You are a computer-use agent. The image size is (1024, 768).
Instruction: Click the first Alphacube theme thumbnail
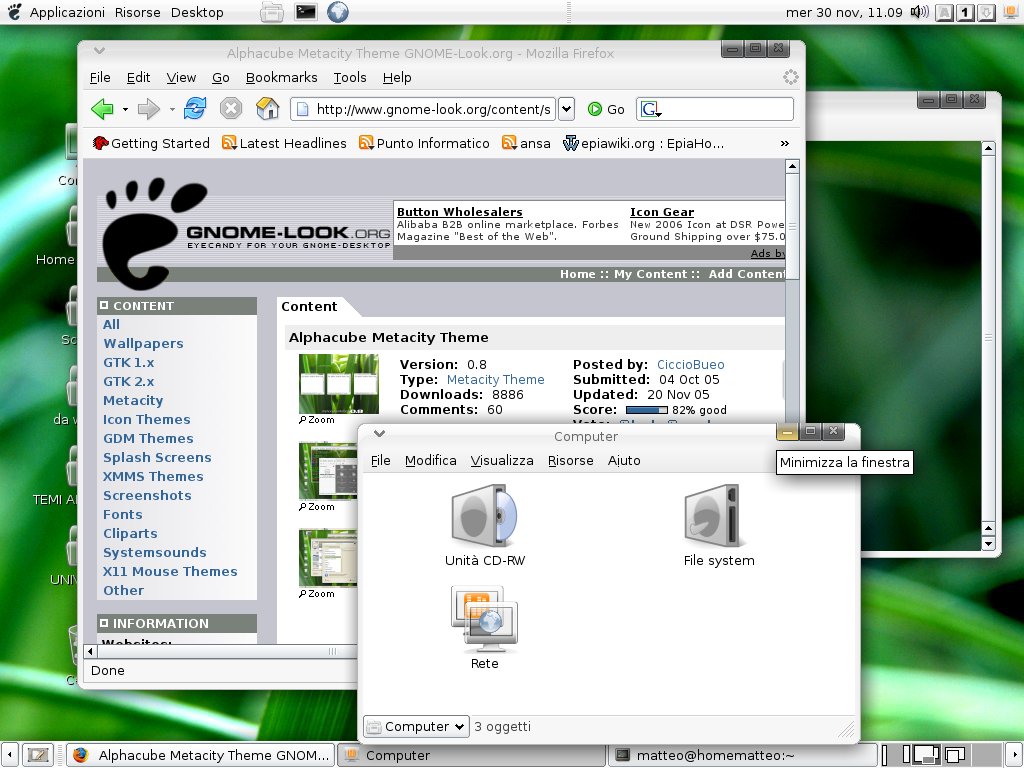tap(338, 384)
